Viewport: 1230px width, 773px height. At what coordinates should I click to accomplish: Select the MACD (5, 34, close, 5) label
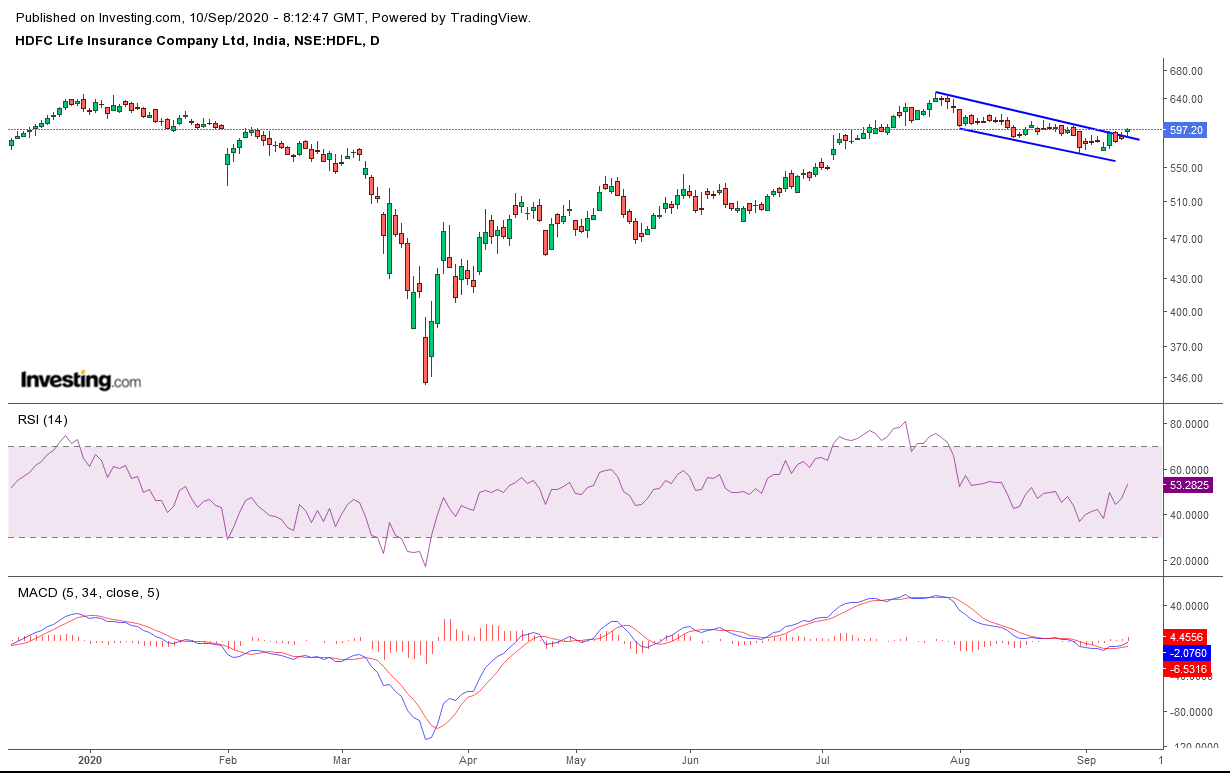(x=89, y=593)
